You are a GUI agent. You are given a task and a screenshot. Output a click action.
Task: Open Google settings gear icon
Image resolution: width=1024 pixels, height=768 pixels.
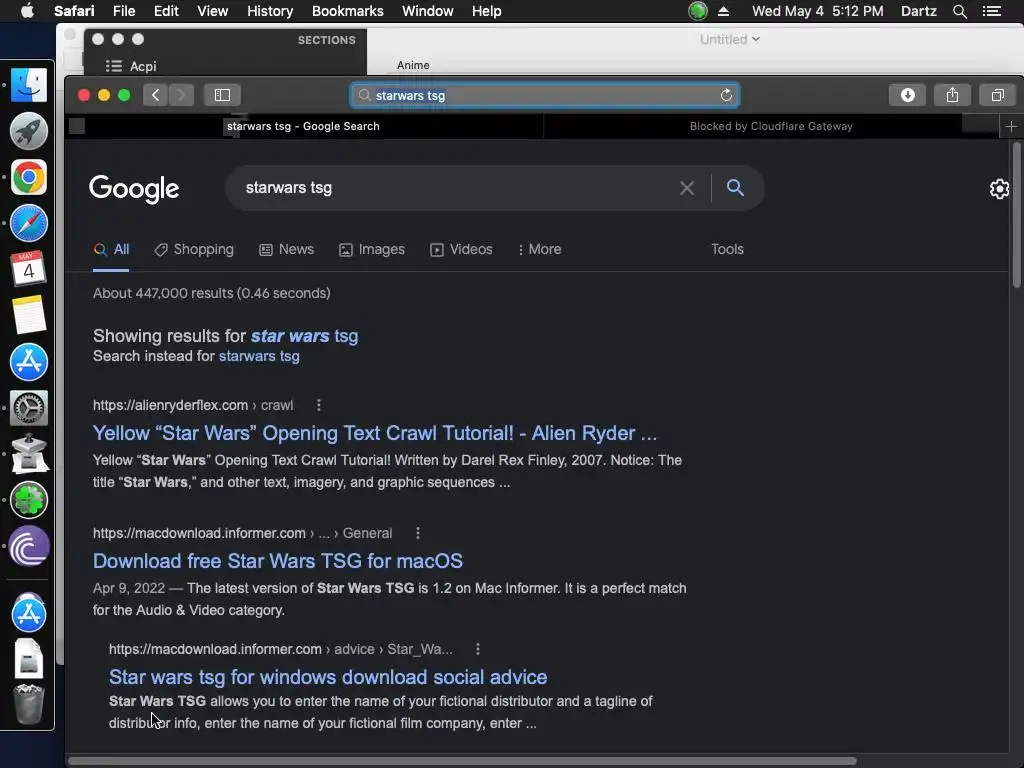[x=999, y=189]
